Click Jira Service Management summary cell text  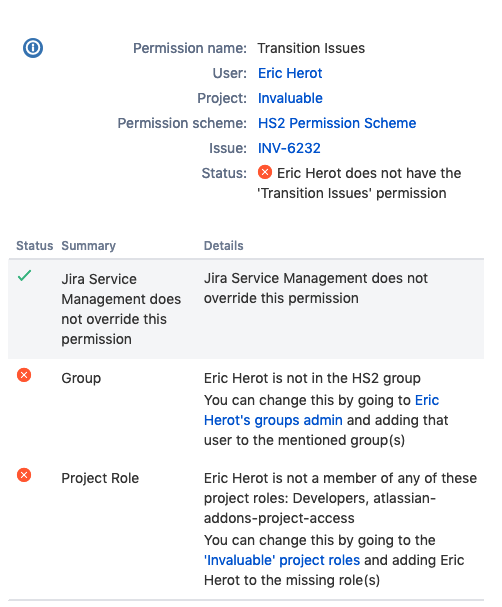coord(121,309)
